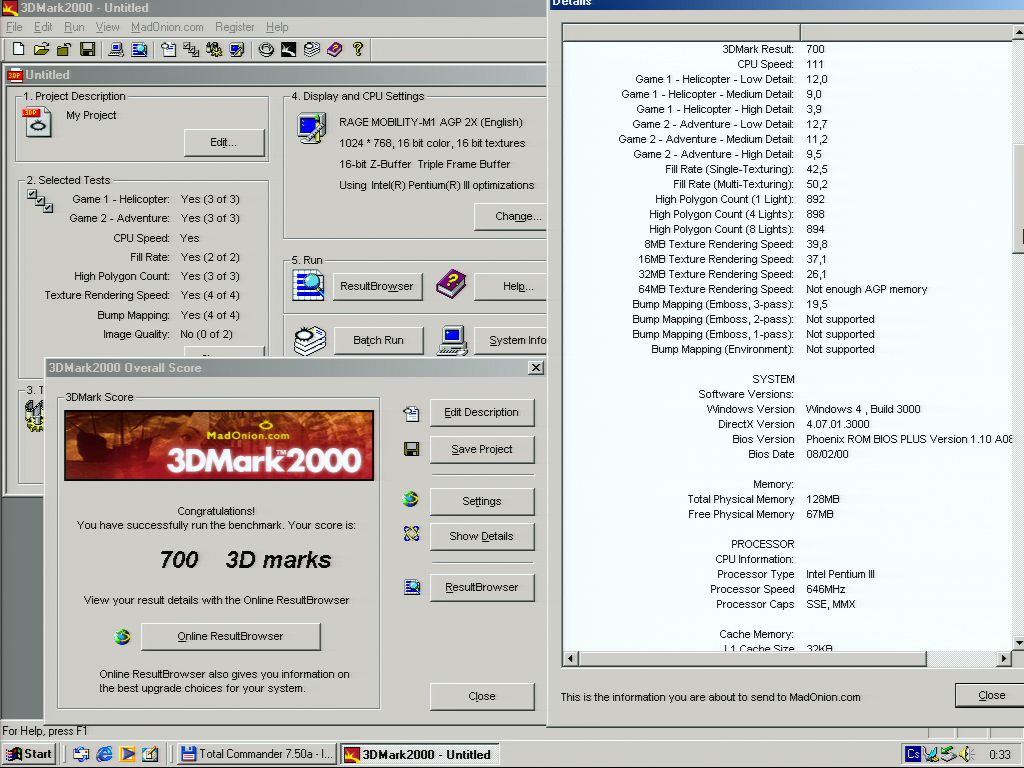Click the Edit description toolbar icon

[168, 49]
